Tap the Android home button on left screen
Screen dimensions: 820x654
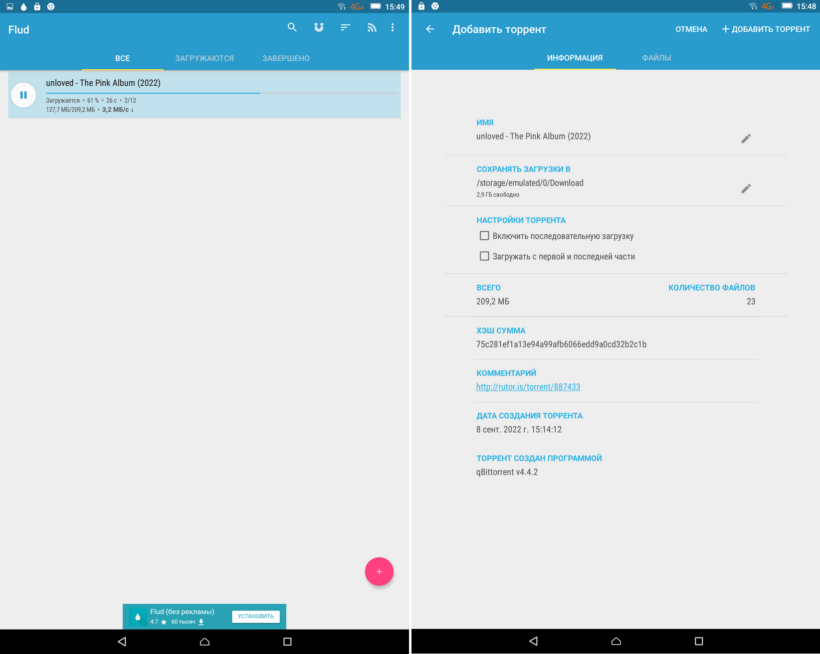[204, 641]
